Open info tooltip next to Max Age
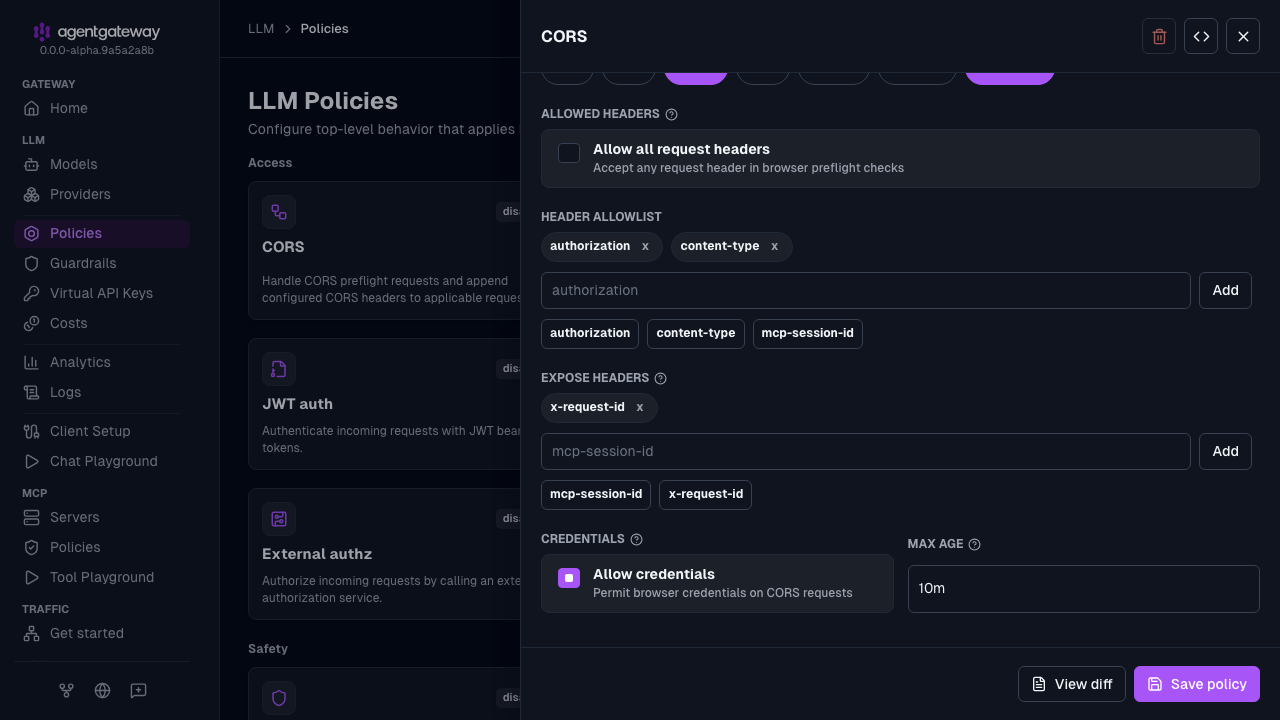Image resolution: width=1280 pixels, height=720 pixels. click(x=975, y=544)
